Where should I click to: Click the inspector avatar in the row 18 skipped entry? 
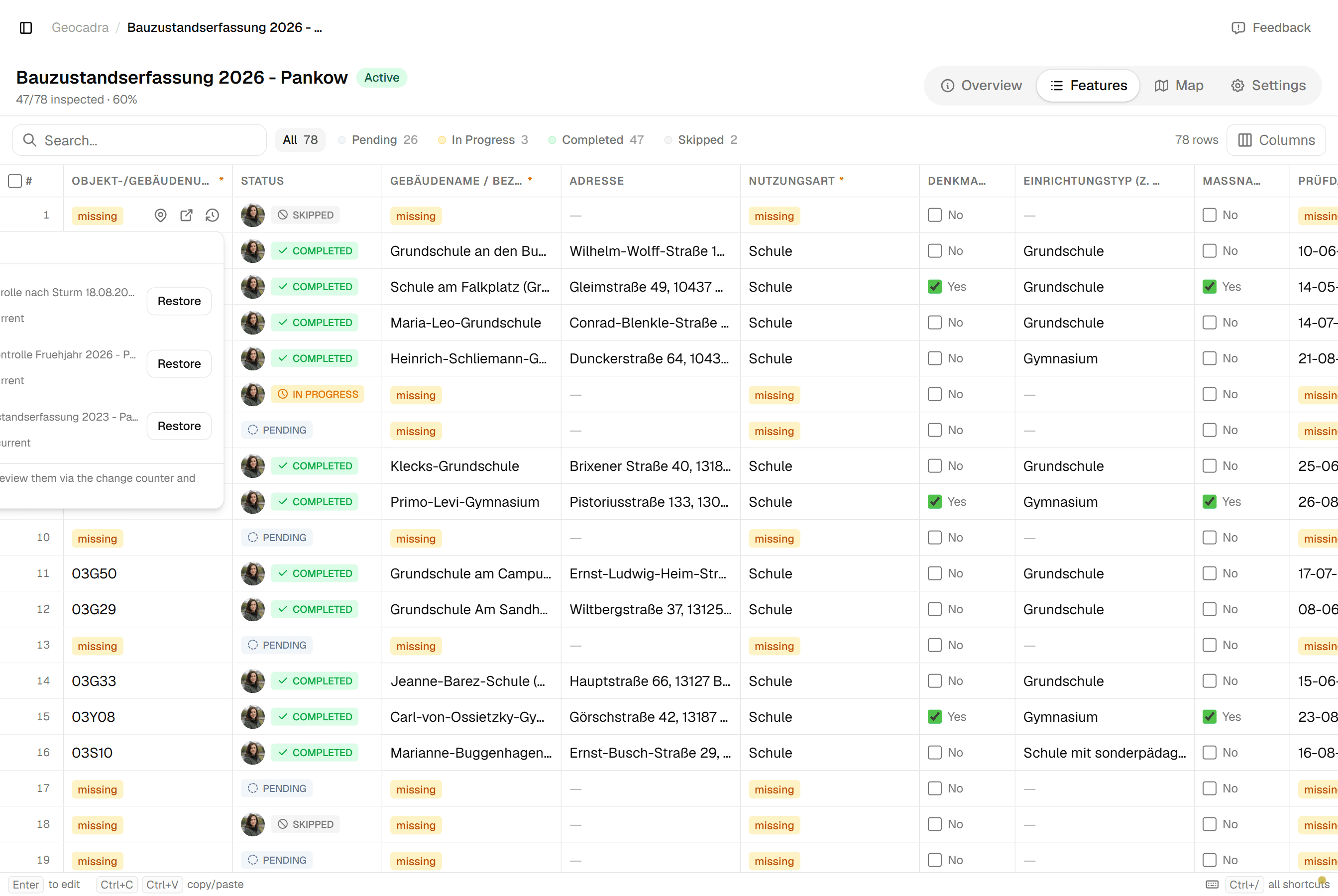[x=252, y=824]
